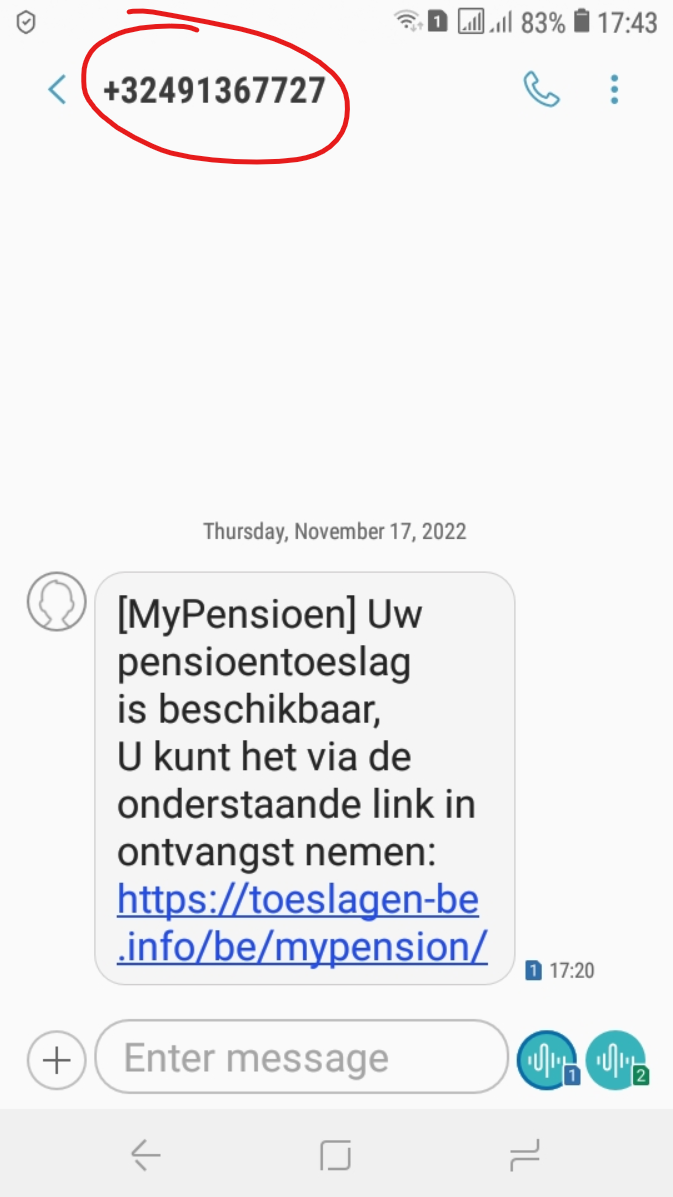Tap the SIM 1 indicator in status bar
This screenshot has width=673, height=1197.
437,23
